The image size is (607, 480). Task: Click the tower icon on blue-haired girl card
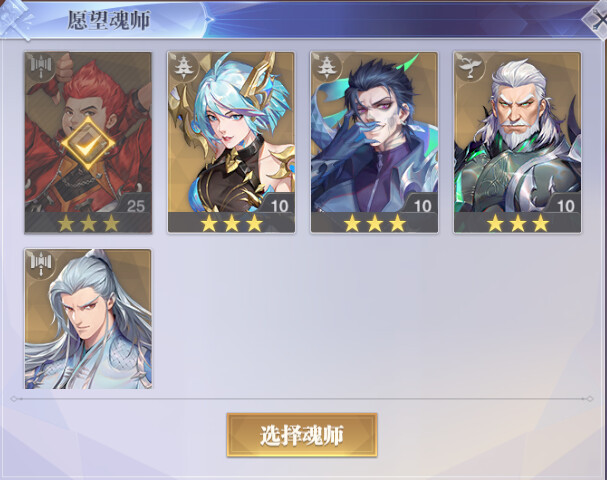tap(184, 67)
